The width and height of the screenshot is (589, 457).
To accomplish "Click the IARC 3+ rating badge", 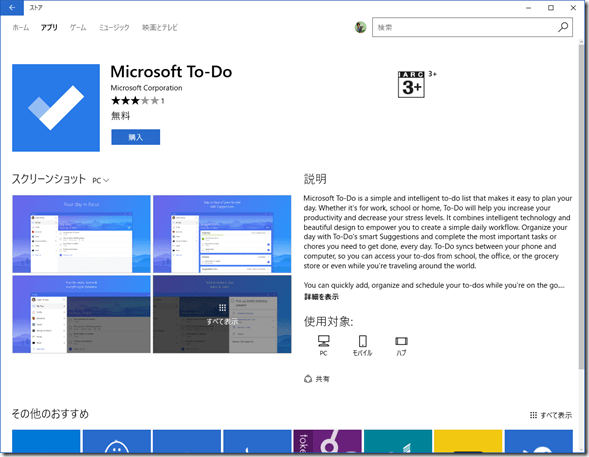I will point(411,84).
